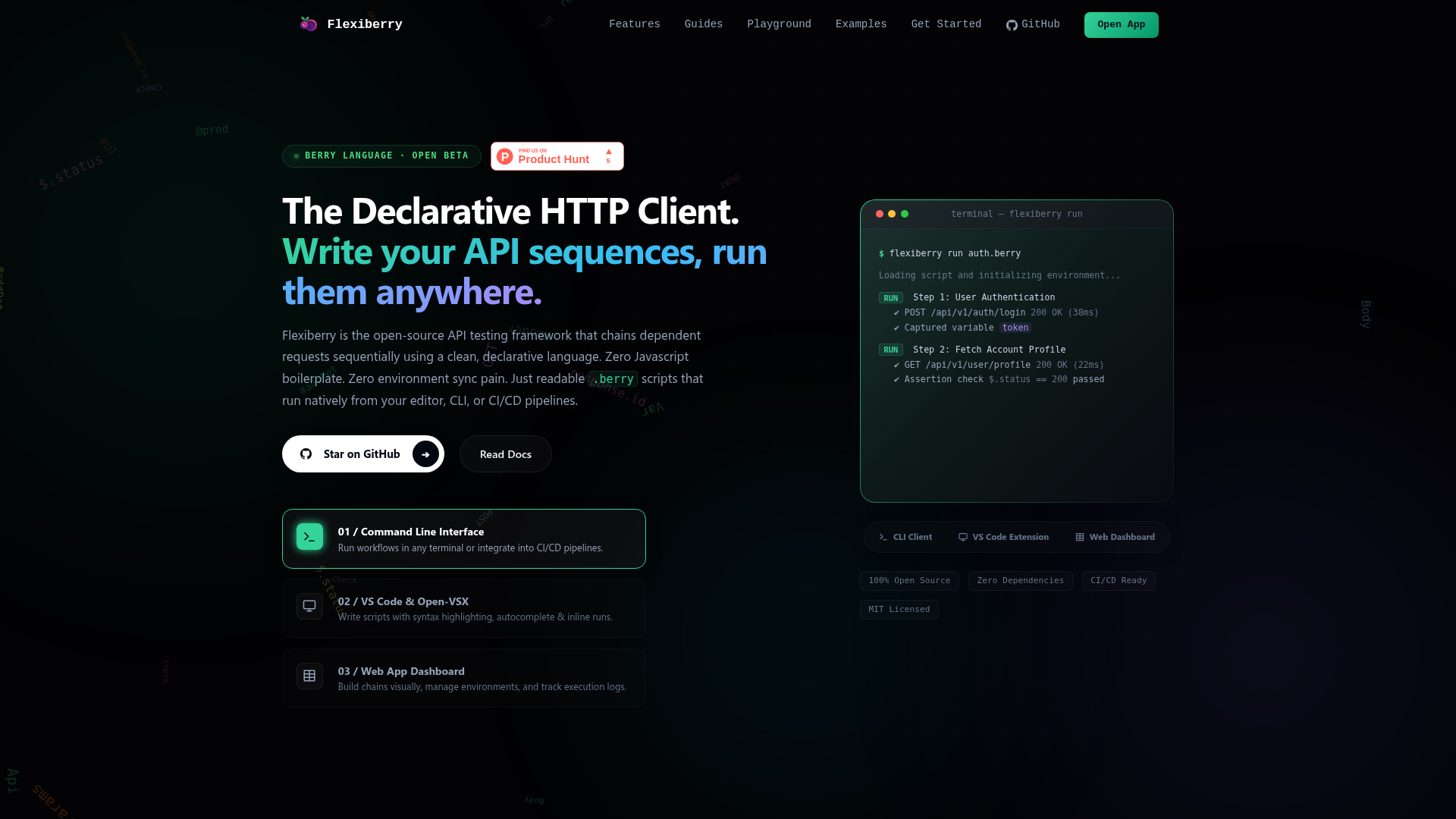Image resolution: width=1456 pixels, height=819 pixels.
Task: Open Examples in the navbar
Action: [861, 24]
